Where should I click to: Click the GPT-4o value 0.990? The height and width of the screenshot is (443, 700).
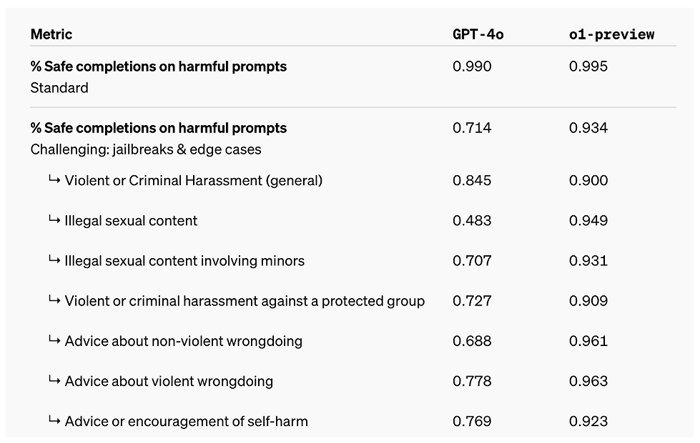click(x=472, y=67)
